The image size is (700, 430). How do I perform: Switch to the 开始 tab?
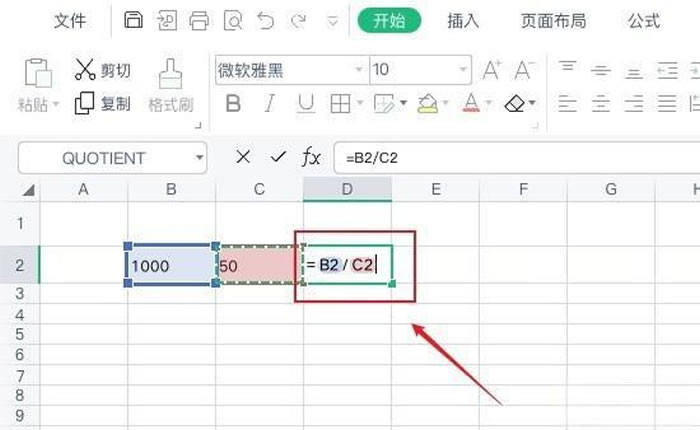(389, 21)
